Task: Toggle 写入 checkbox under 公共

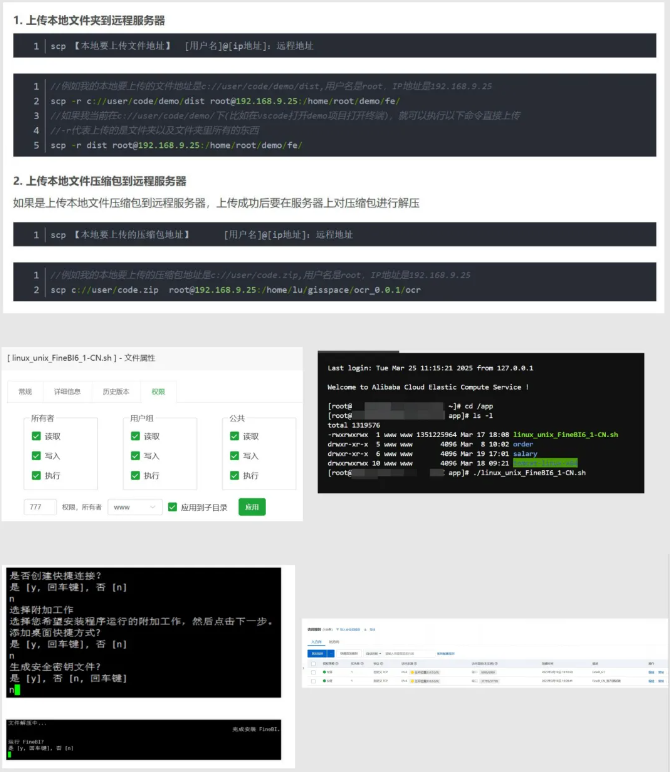Action: click(234, 456)
